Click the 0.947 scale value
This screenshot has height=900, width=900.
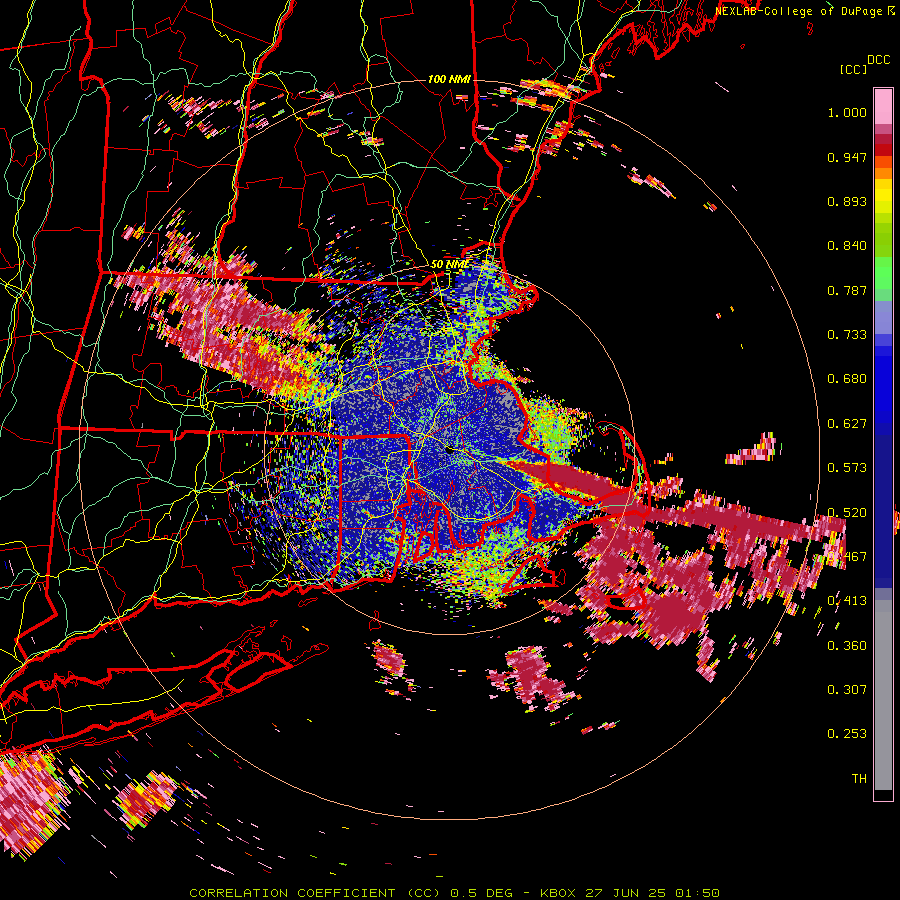point(847,157)
